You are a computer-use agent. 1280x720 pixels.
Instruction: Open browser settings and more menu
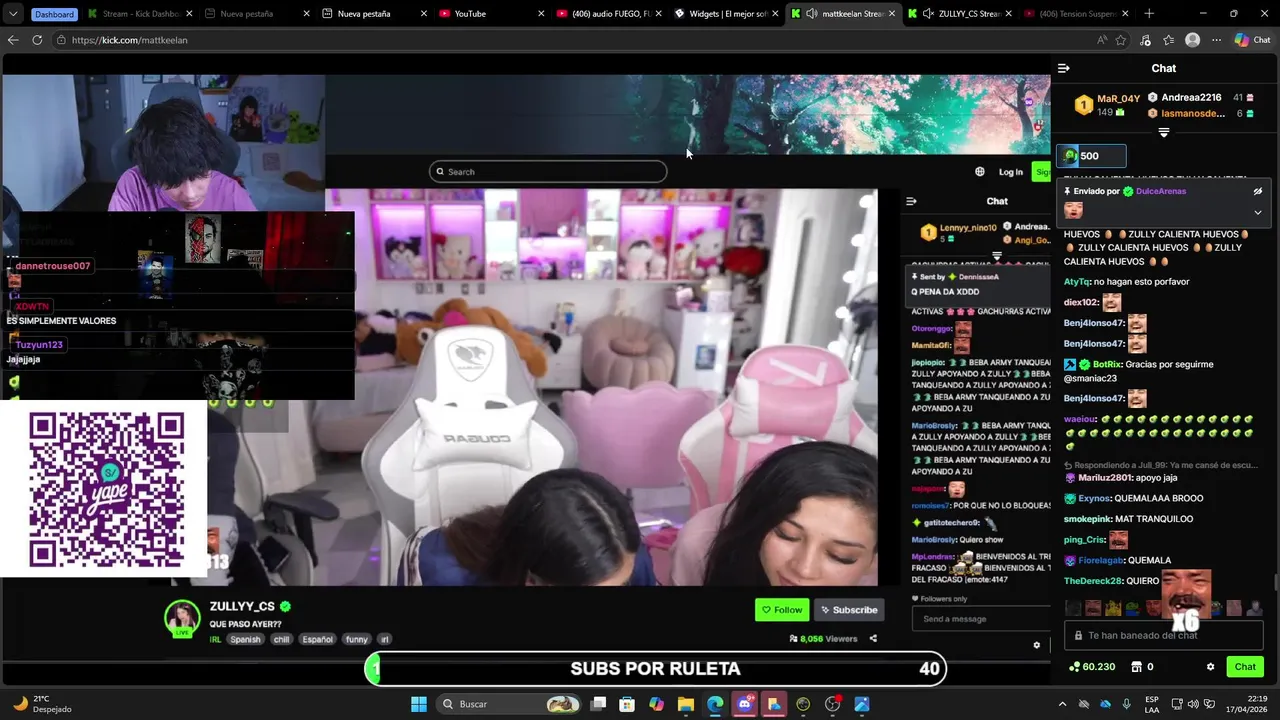(1216, 40)
